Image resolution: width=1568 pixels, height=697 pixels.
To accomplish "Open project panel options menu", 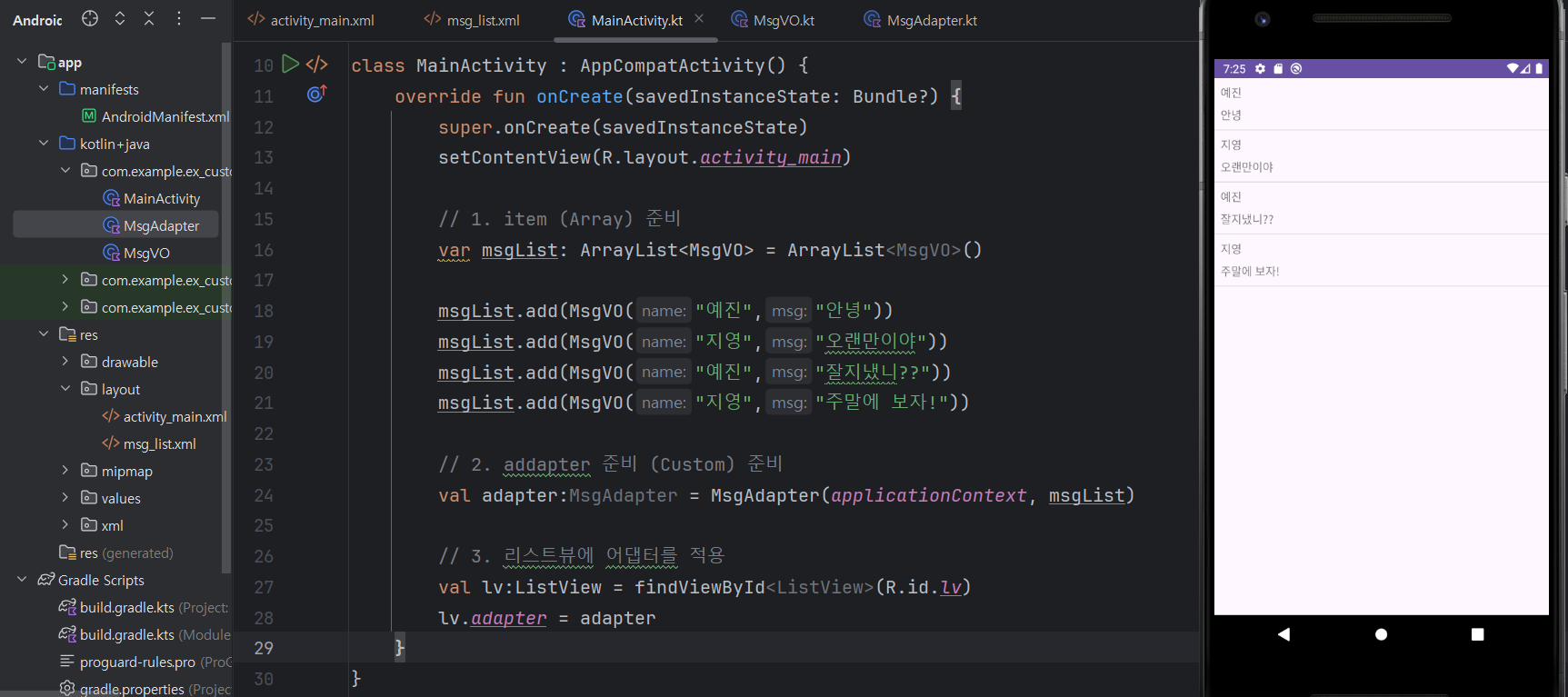I will 179,18.
